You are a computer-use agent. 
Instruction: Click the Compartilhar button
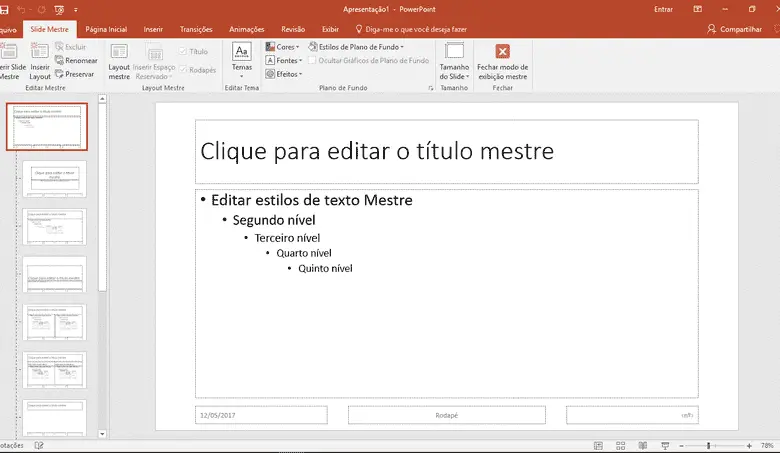pyautogui.click(x=734, y=29)
